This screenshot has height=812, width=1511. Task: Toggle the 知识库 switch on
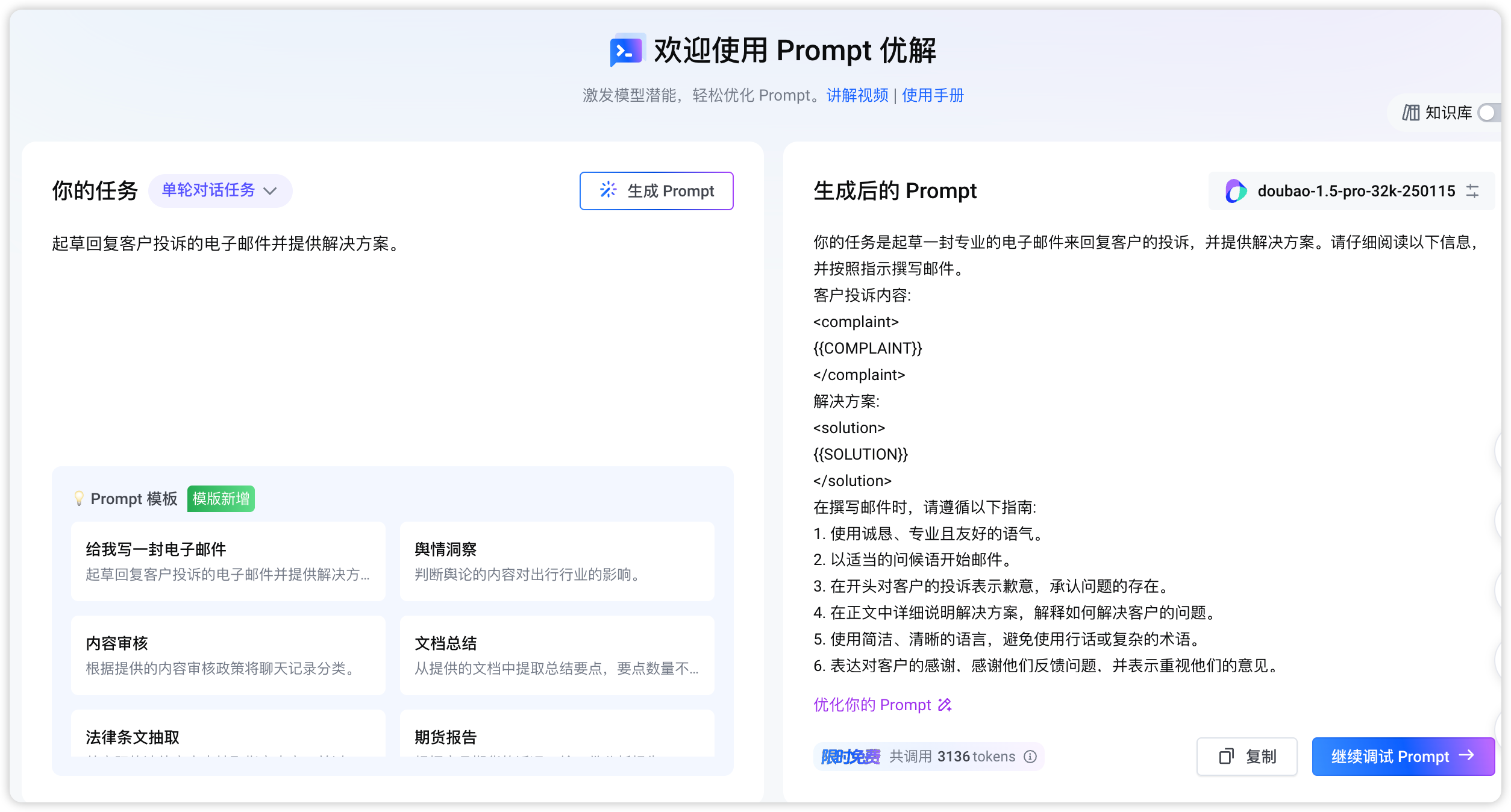[1489, 113]
